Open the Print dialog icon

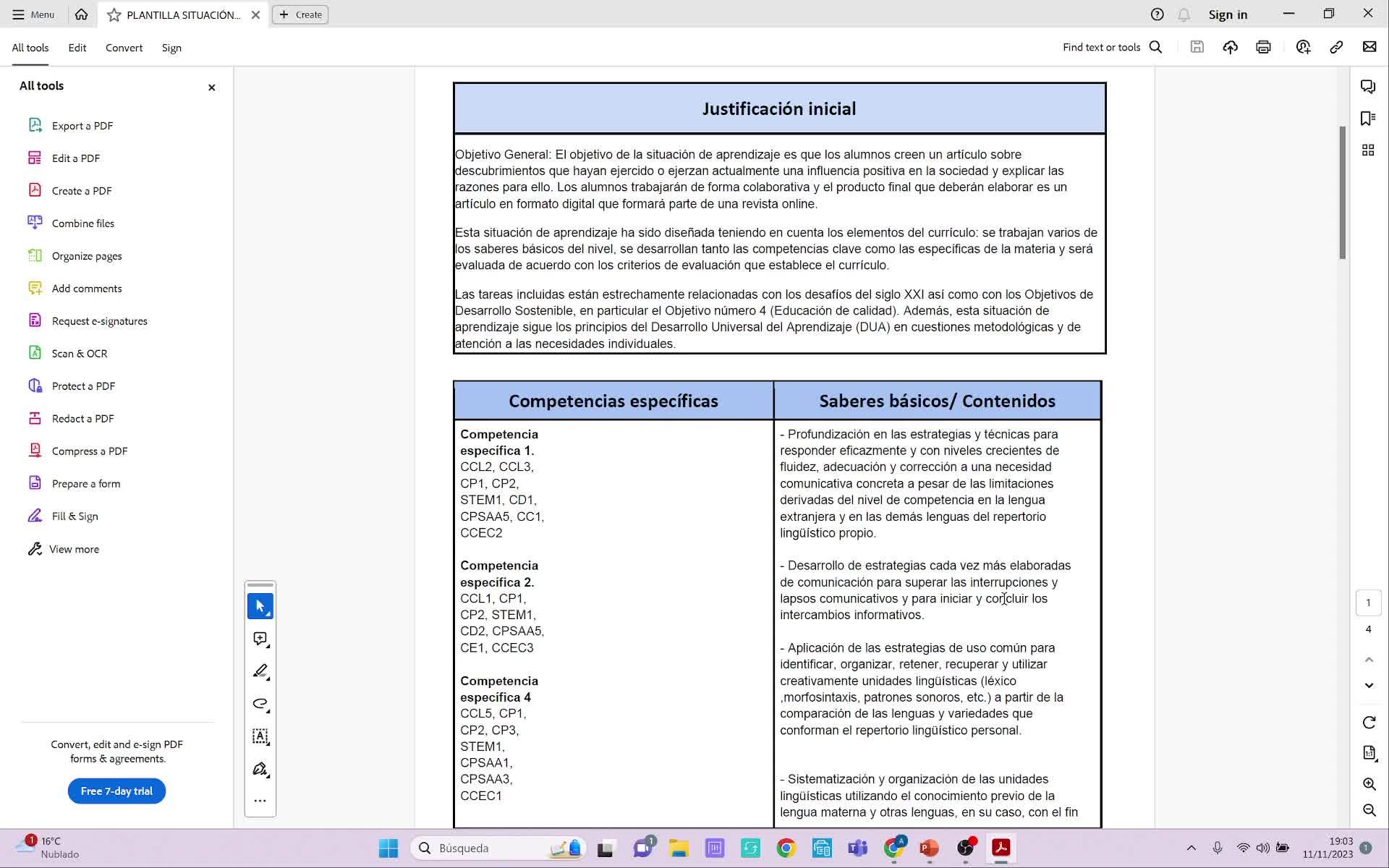[x=1263, y=47]
